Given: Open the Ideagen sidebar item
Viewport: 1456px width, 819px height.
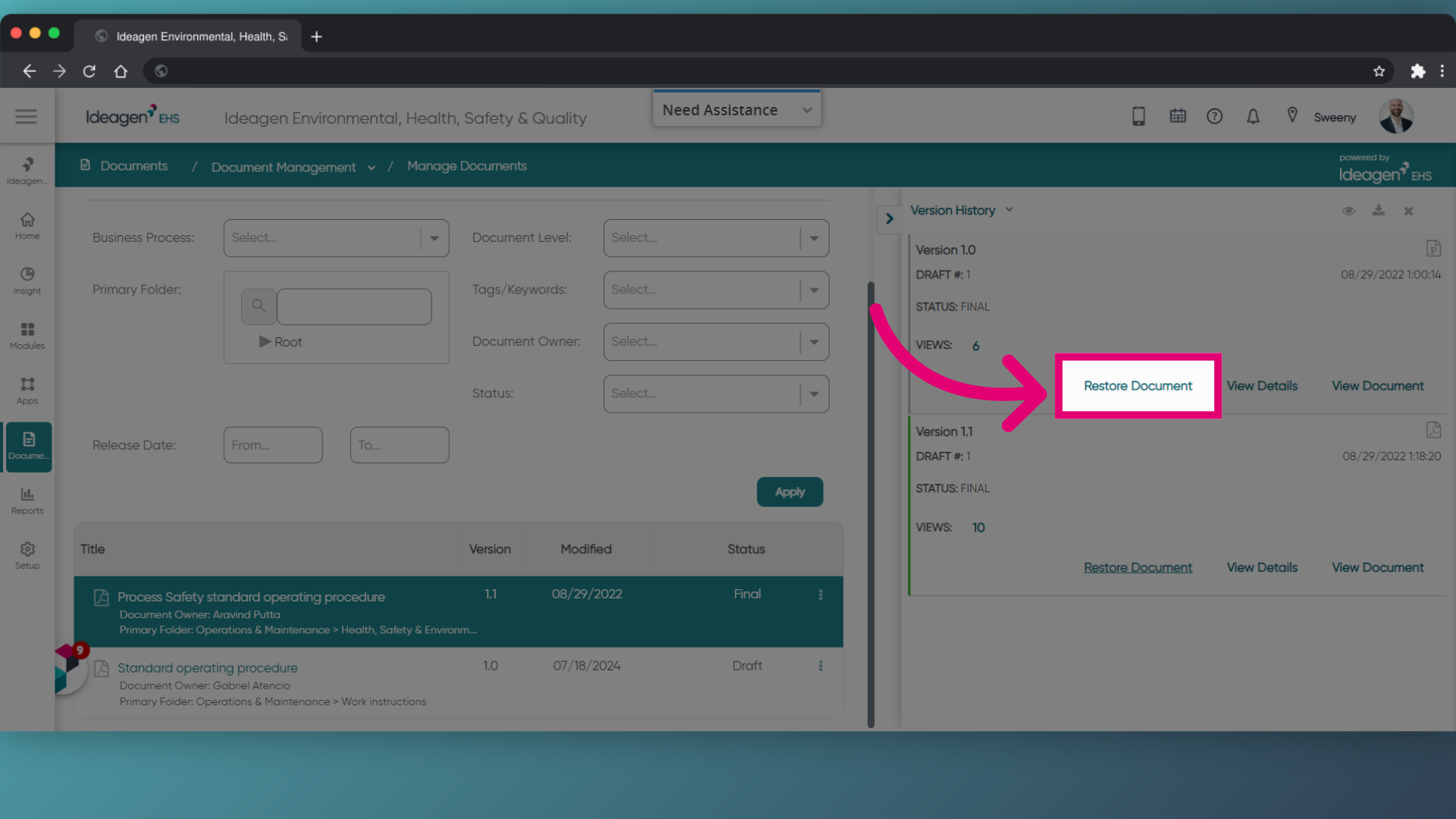Looking at the screenshot, I should 27,171.
